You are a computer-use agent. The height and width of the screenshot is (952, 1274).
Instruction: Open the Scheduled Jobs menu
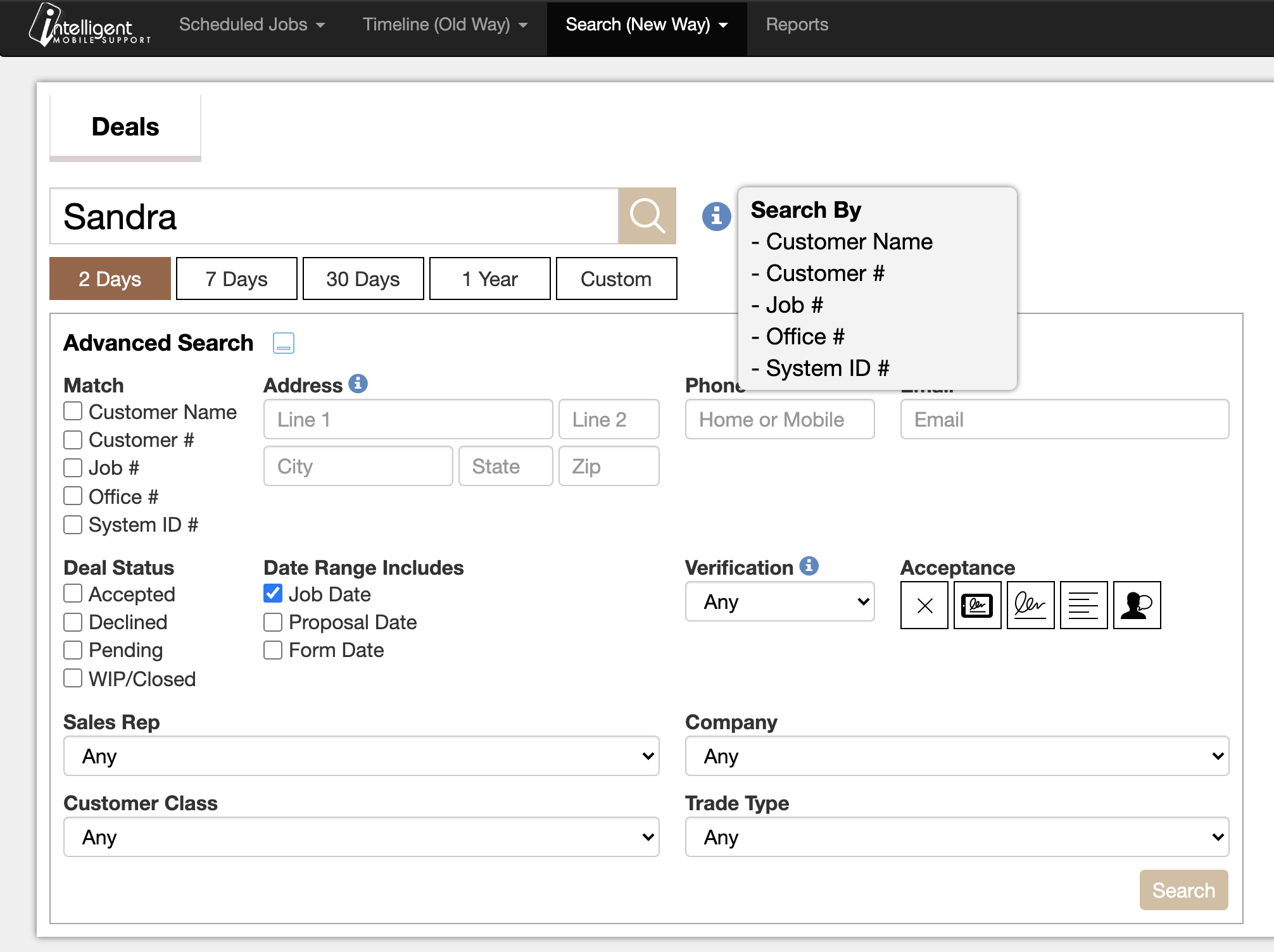click(252, 25)
